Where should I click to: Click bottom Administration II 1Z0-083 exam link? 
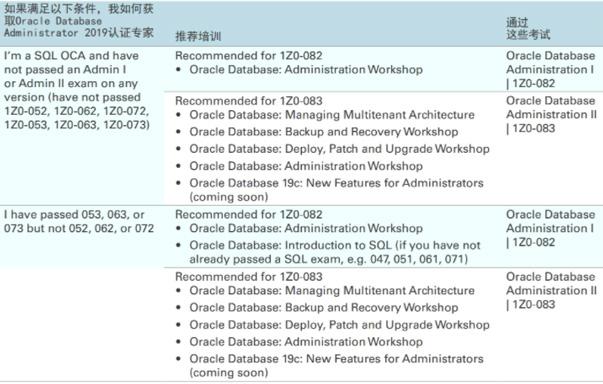point(551,291)
